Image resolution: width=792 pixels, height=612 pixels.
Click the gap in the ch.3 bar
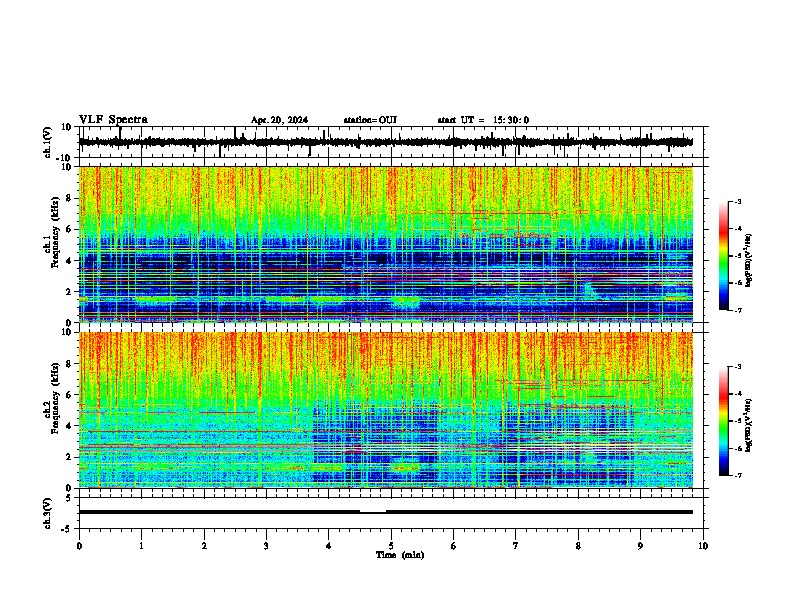pyautogui.click(x=373, y=512)
